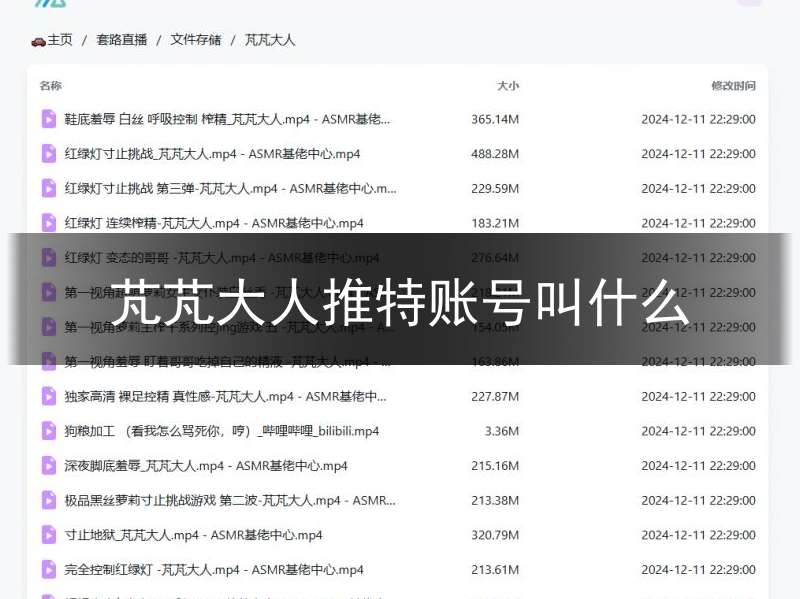Click video icon beside the 229.59M file
This screenshot has width=800, height=599.
point(48,188)
